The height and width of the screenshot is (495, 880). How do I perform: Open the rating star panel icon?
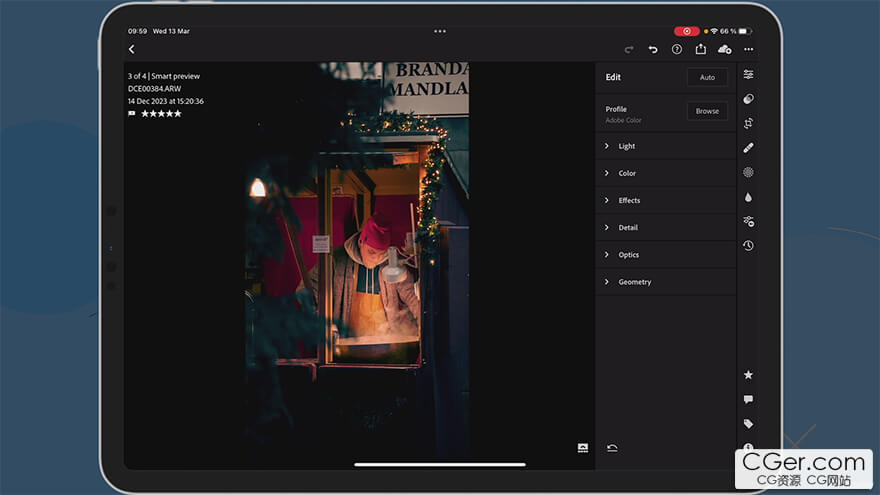click(x=748, y=375)
